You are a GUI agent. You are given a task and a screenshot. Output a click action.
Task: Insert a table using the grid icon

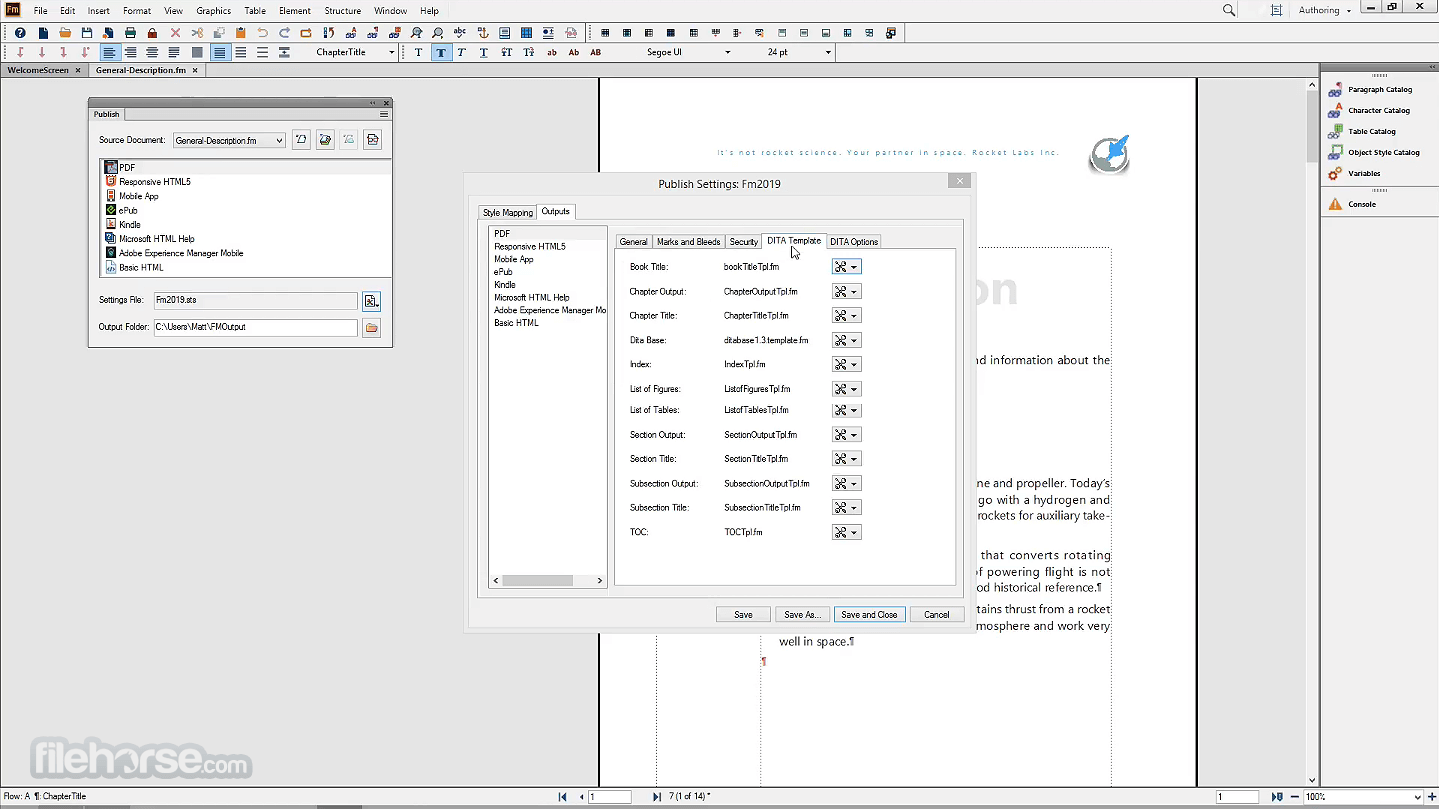point(526,33)
